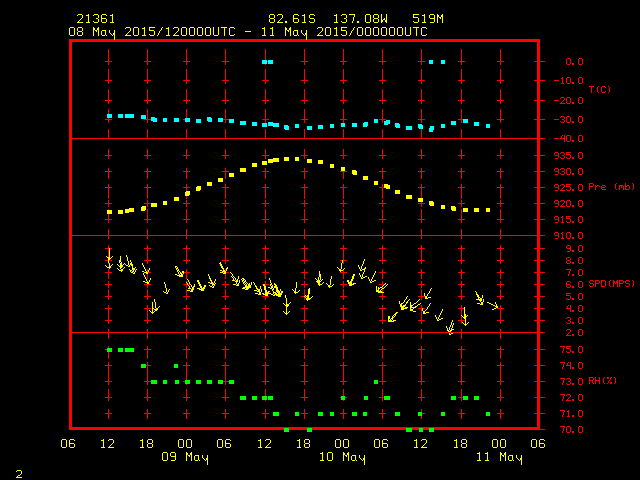The image size is (640, 480).
Task: Click the RH(%) humidity axis title
Action: pos(602,381)
